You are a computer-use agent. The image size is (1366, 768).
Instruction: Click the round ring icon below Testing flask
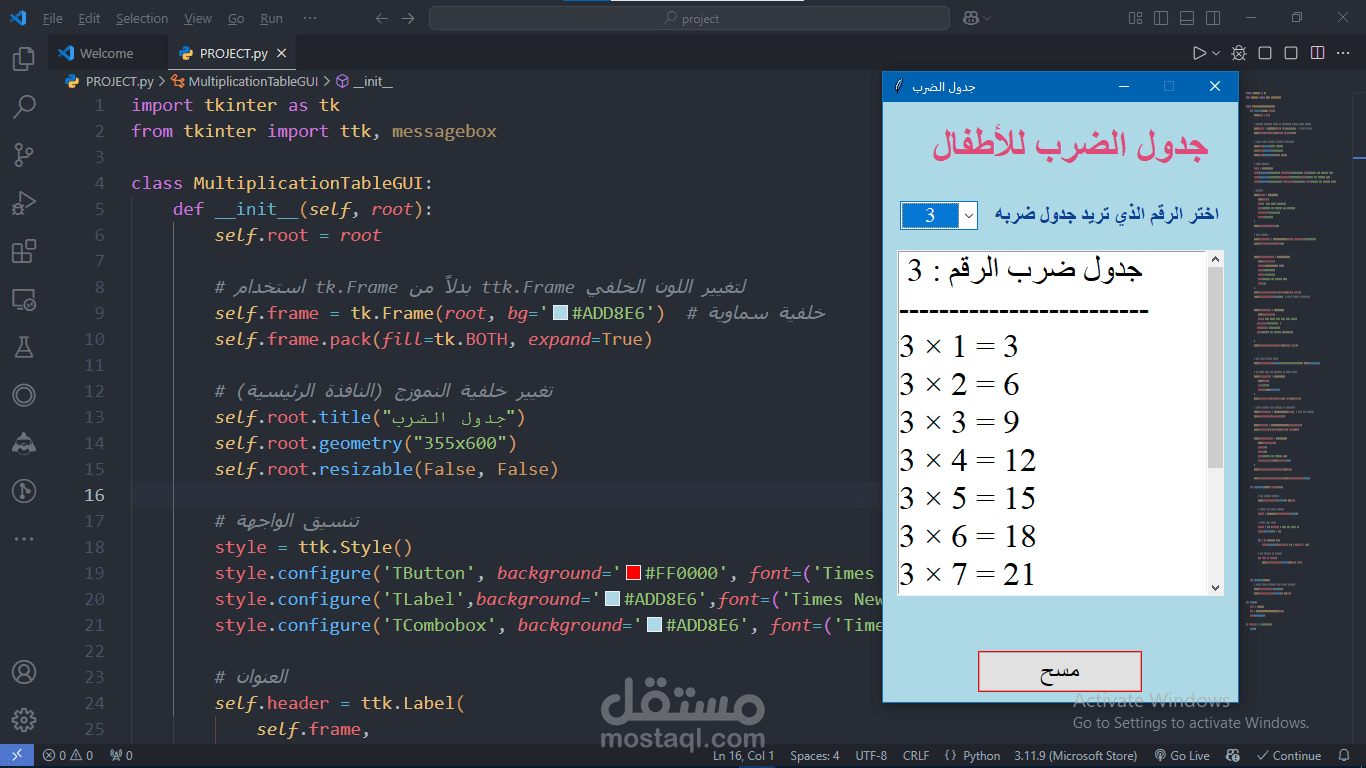(x=24, y=395)
